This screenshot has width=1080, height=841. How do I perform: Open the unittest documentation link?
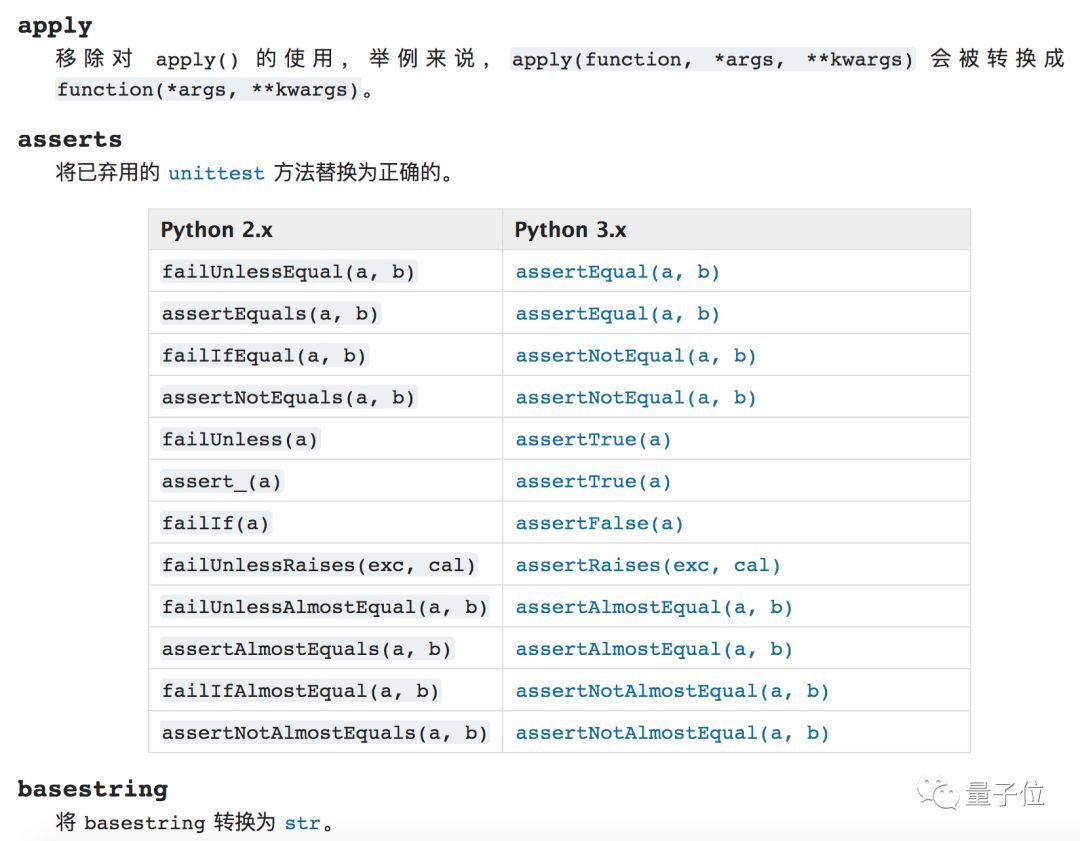pyautogui.click(x=216, y=173)
